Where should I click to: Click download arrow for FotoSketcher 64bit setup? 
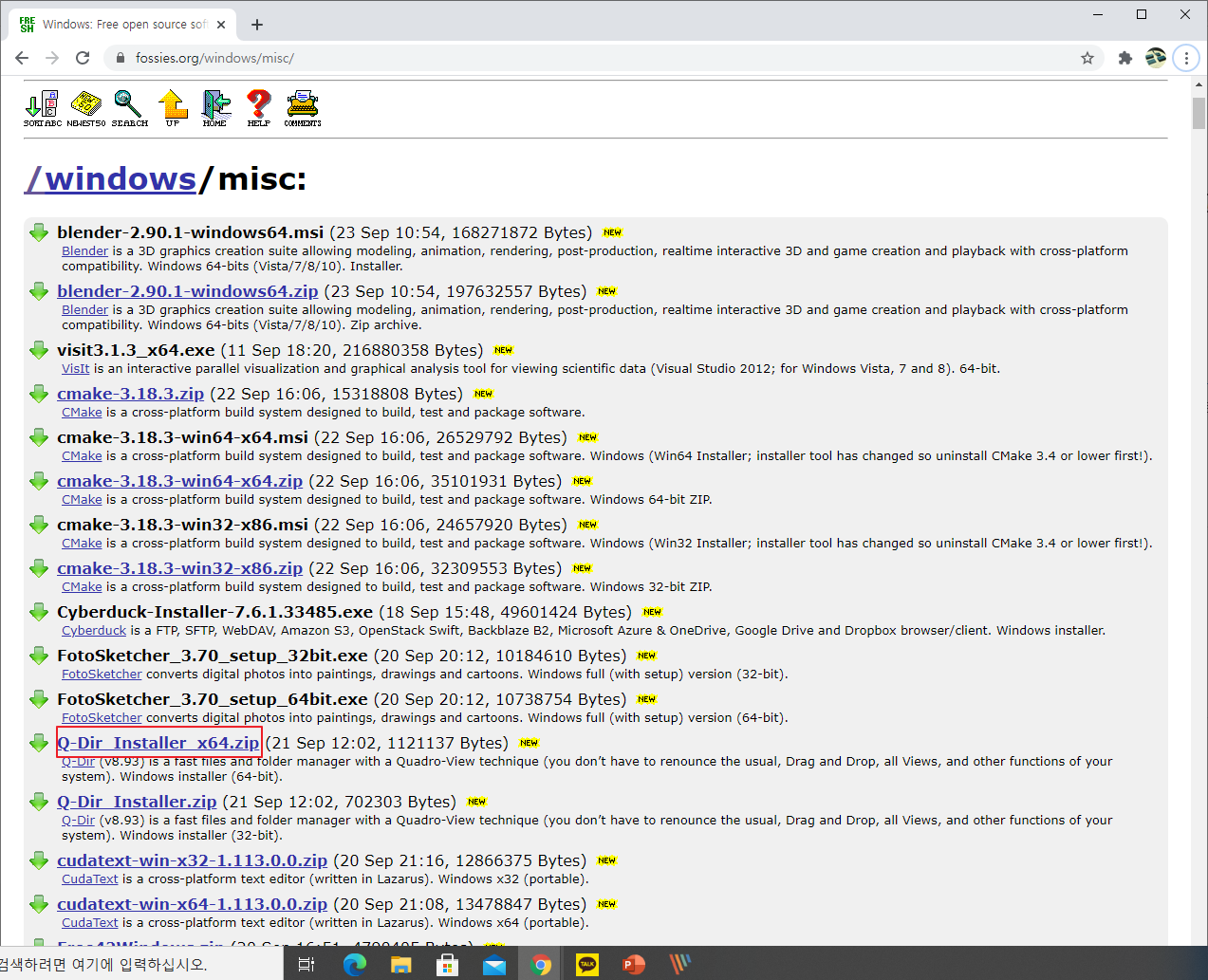[x=39, y=699]
